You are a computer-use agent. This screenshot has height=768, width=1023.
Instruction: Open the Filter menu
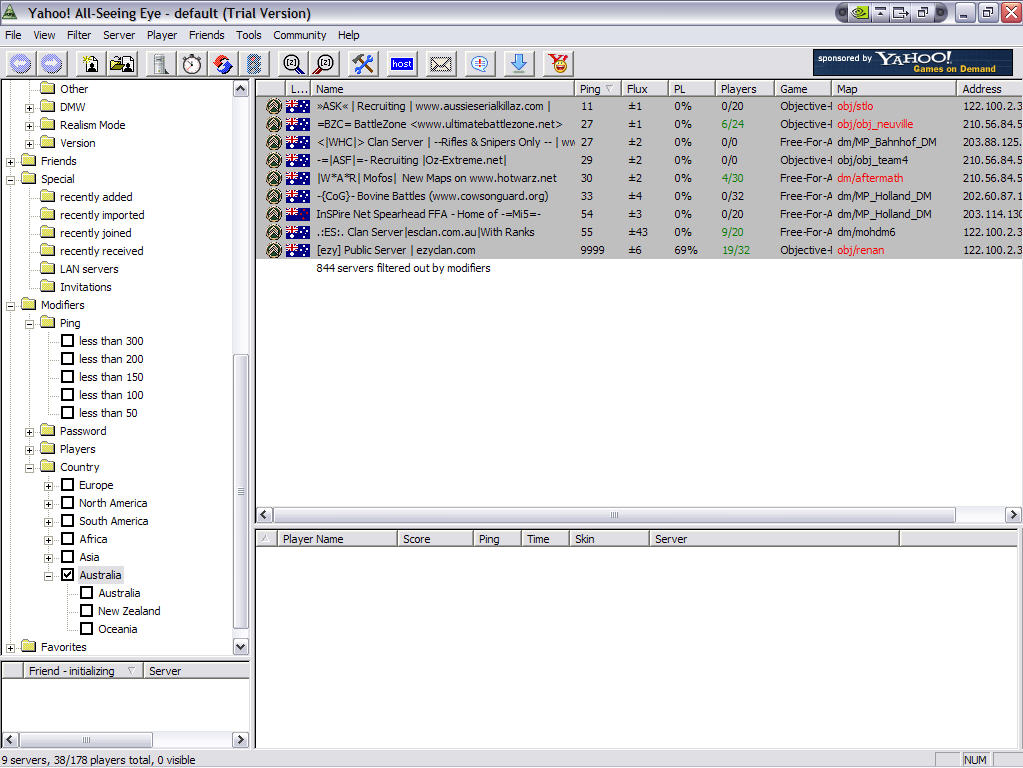click(79, 35)
